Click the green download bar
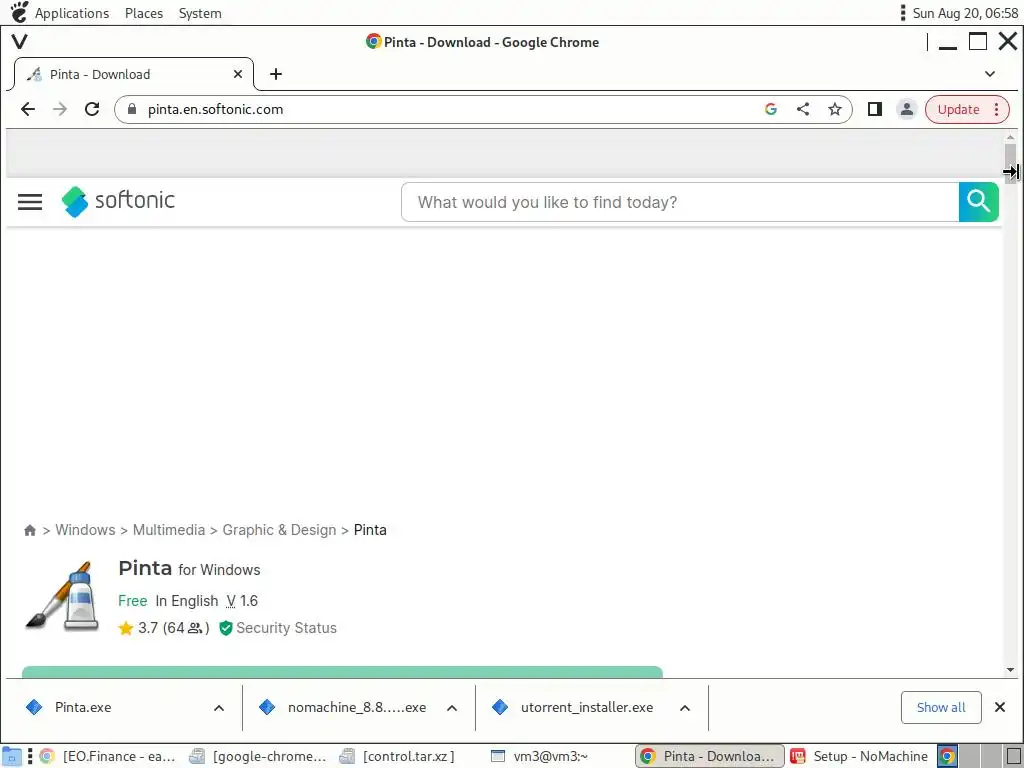 pyautogui.click(x=342, y=672)
